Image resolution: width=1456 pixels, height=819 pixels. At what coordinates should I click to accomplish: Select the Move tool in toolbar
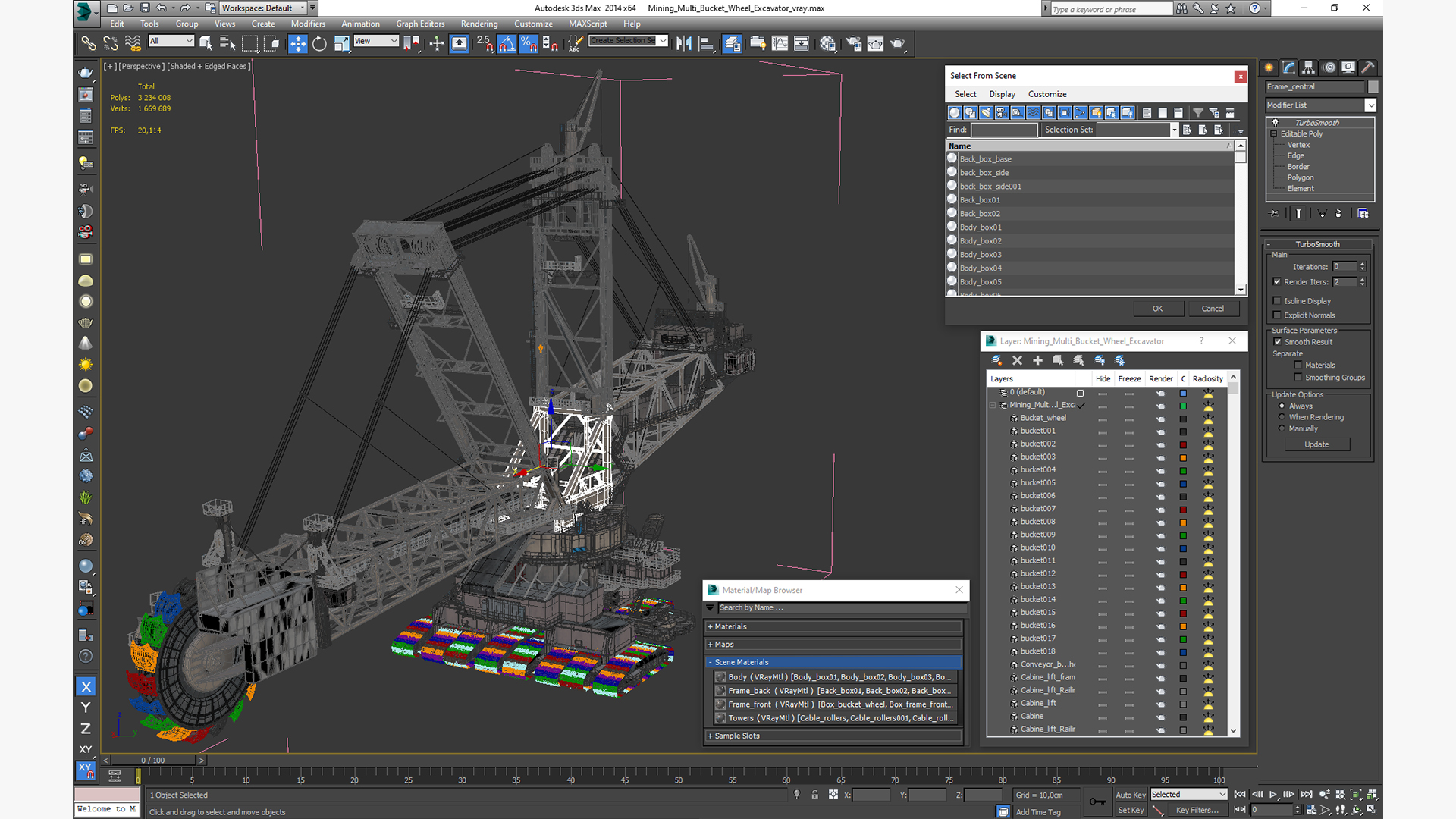[297, 44]
